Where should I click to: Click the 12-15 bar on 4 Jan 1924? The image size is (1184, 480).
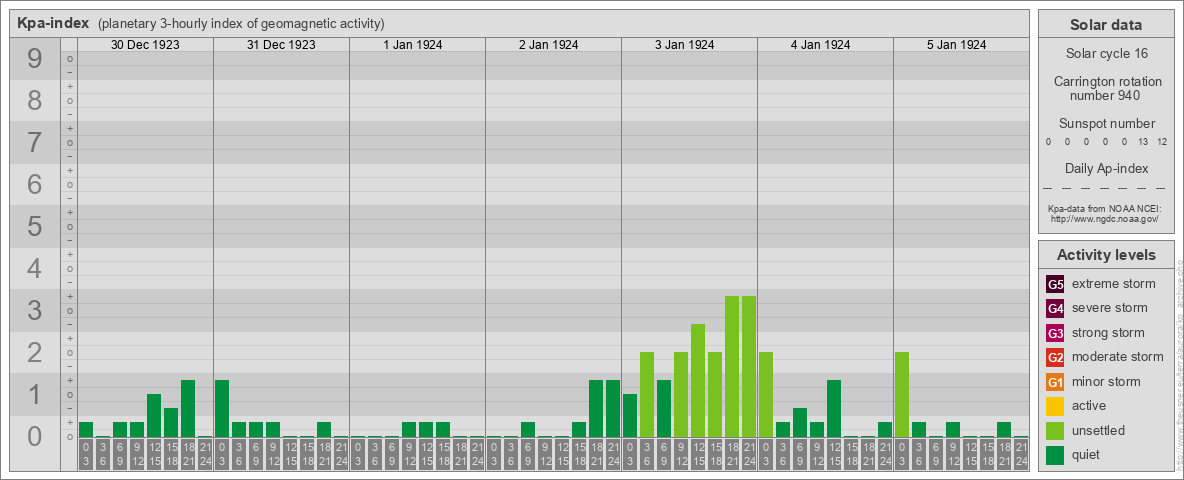point(834,408)
